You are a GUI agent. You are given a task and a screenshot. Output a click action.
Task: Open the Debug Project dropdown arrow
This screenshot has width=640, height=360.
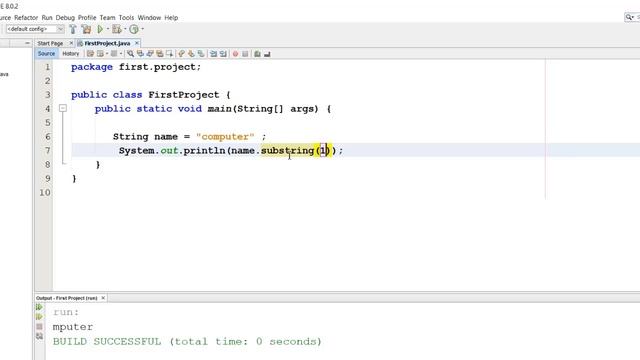125,29
